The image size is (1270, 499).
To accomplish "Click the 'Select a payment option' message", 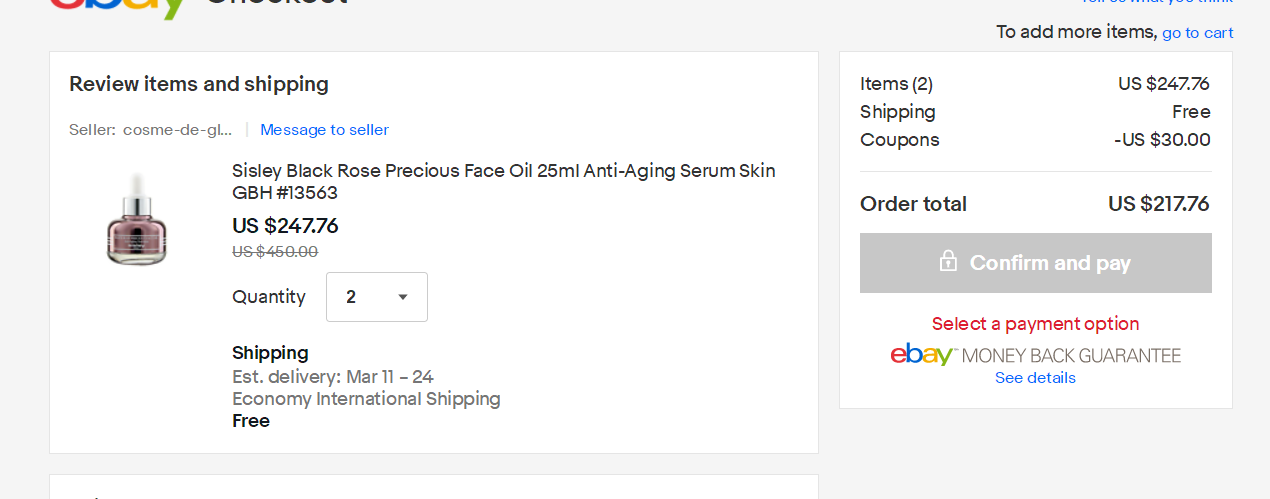I will 1035,324.
